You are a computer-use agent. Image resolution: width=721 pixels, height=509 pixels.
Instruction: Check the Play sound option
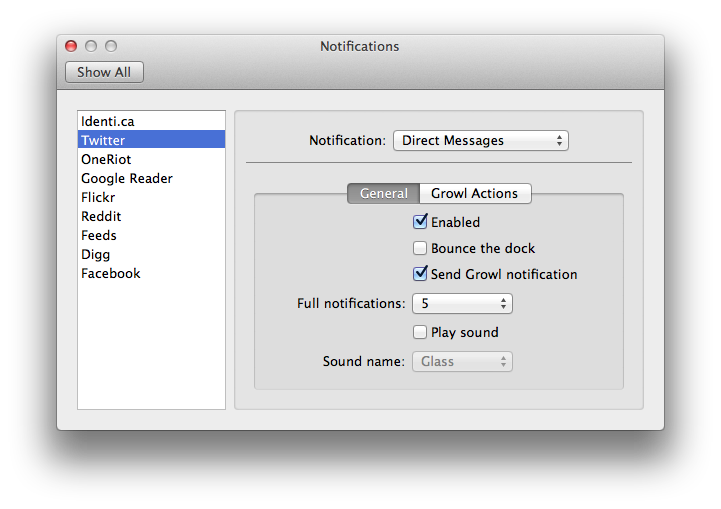[420, 332]
